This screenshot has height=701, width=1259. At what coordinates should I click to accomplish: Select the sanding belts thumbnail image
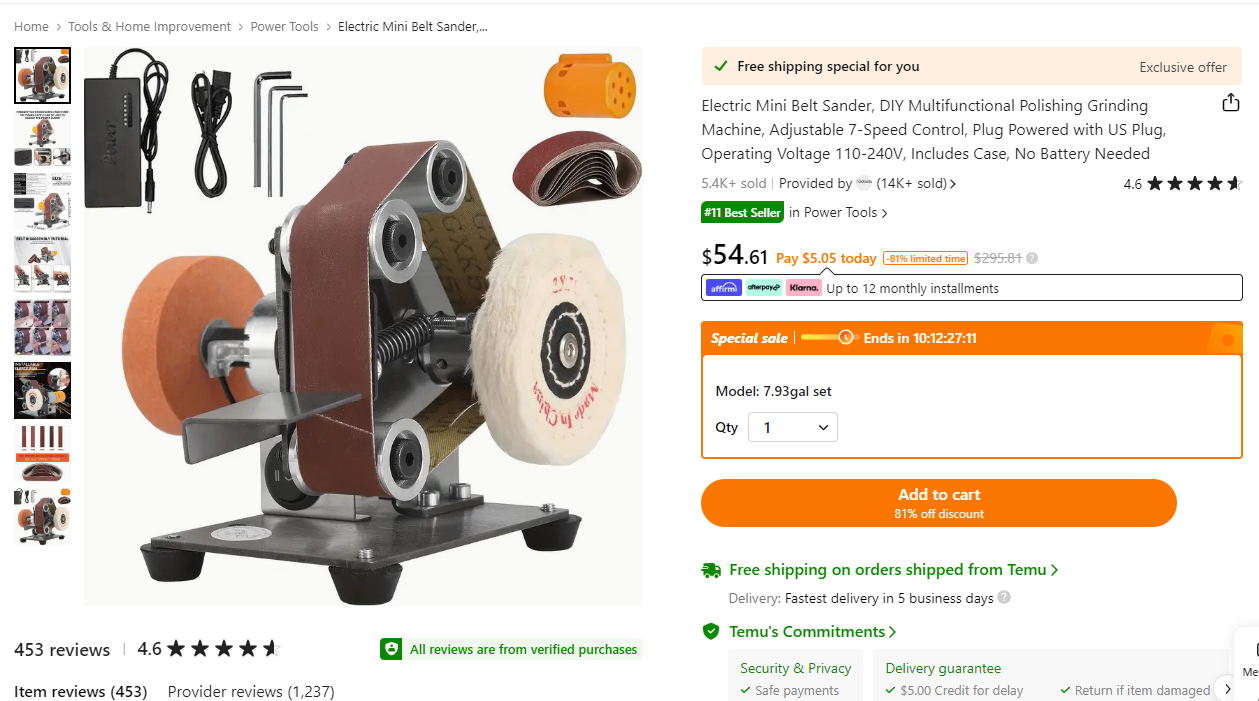[x=42, y=452]
